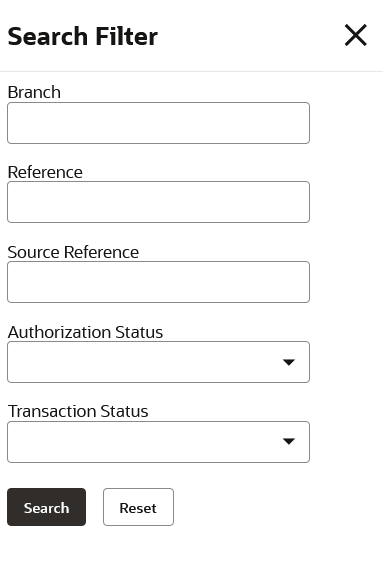Screen dimensions: 383x577
Task: Click the Reference field label
Action: pyautogui.click(x=45, y=172)
